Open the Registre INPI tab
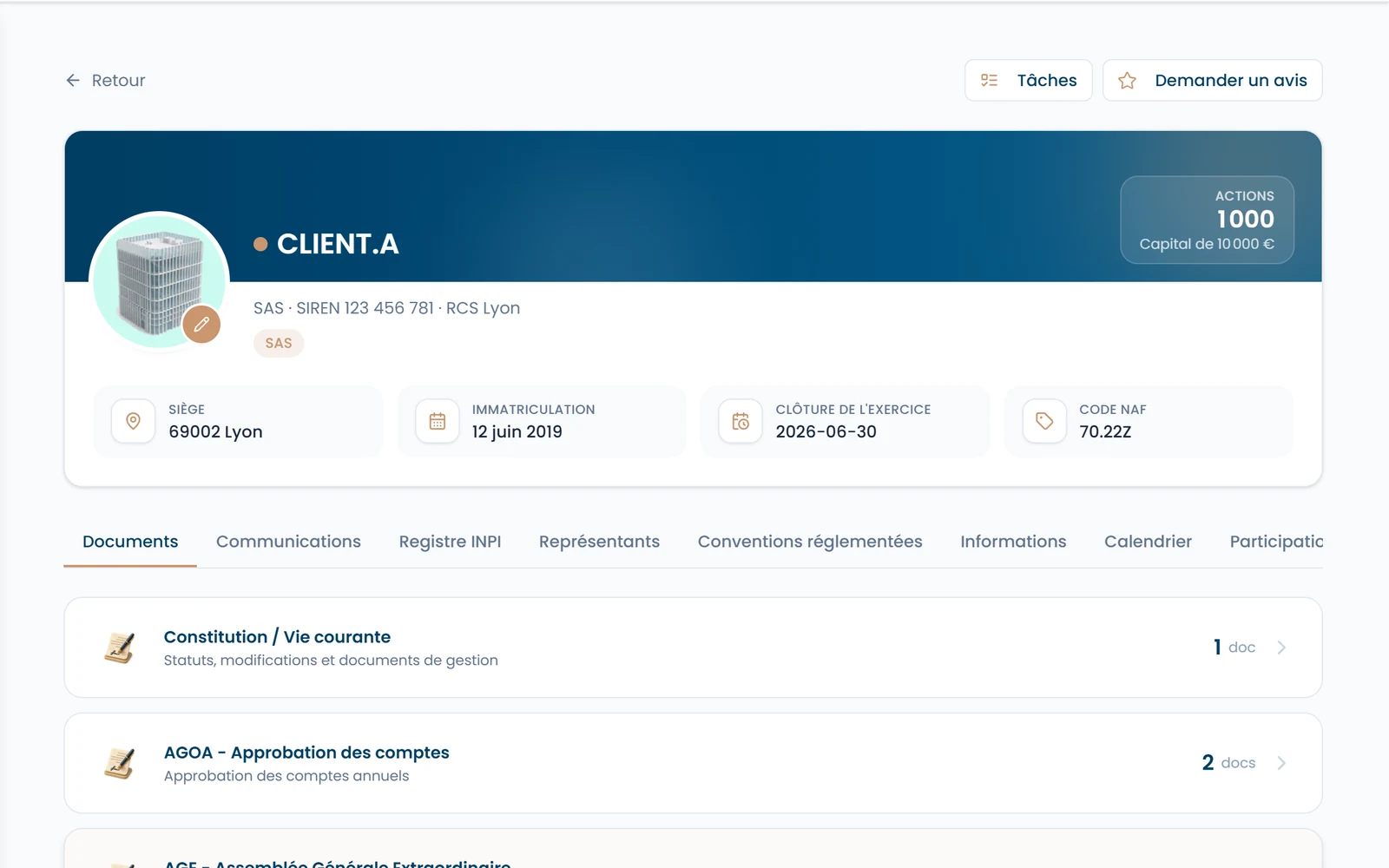 (450, 542)
